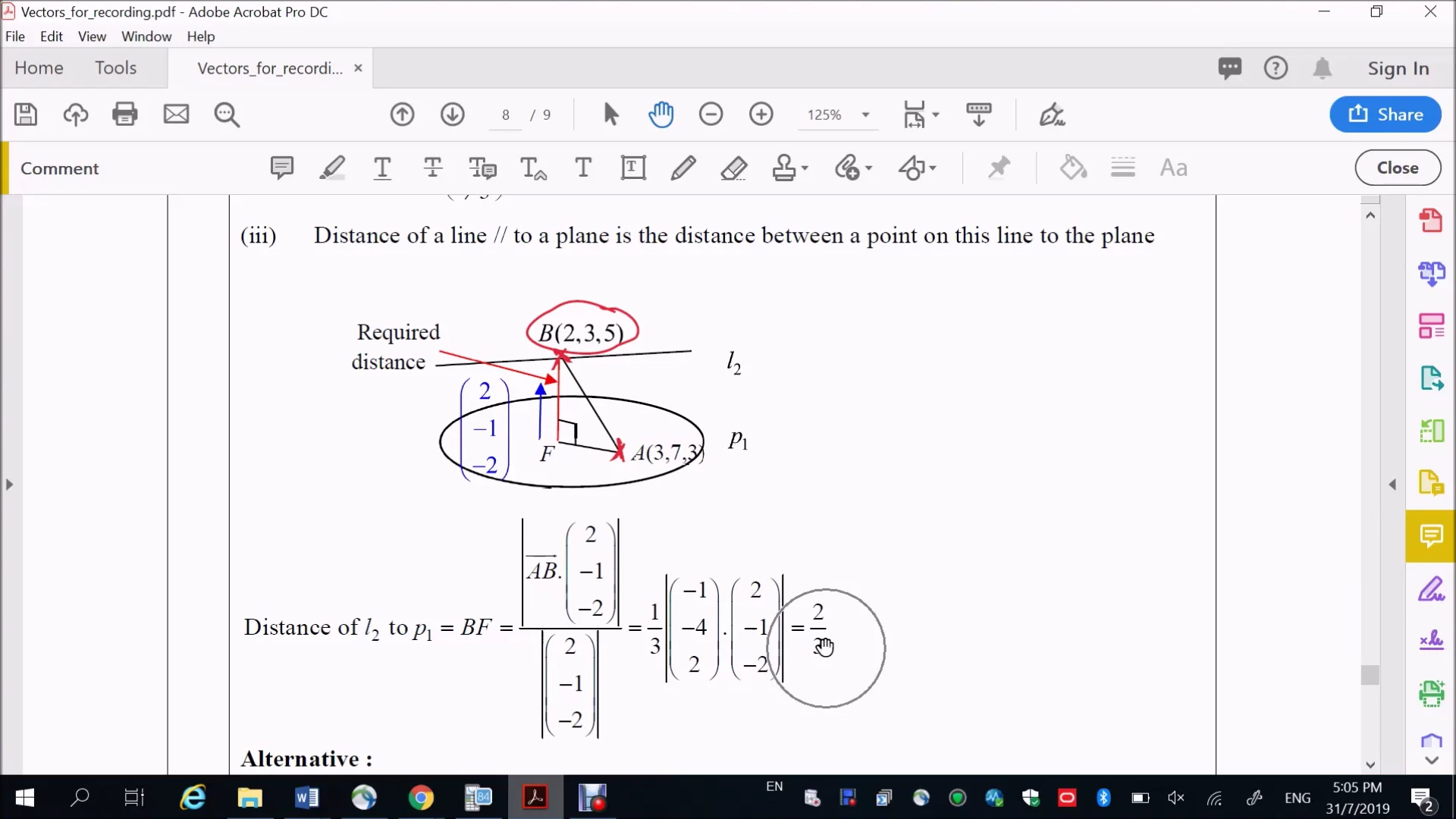Open the Edit menu
The image size is (1456, 819).
tap(52, 36)
